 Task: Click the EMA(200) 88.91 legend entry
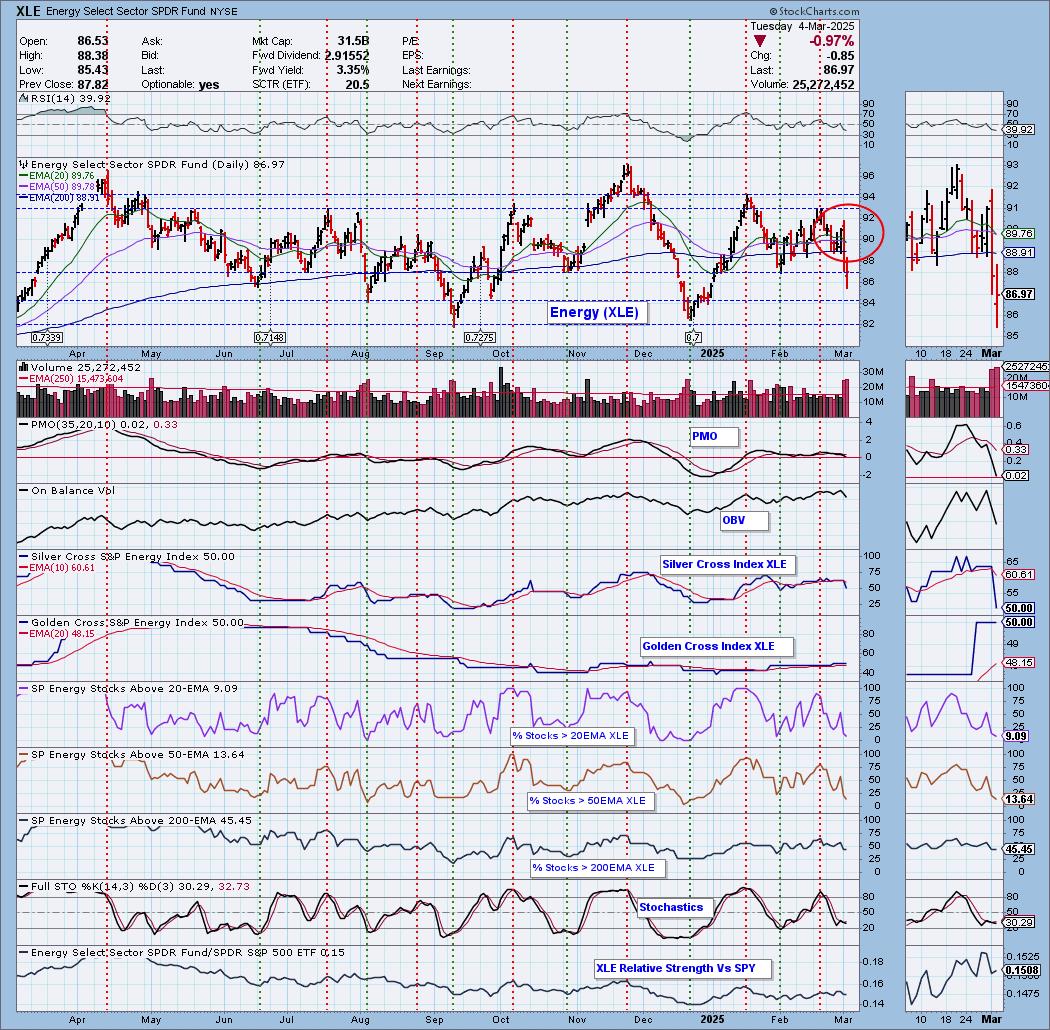pyautogui.click(x=59, y=198)
